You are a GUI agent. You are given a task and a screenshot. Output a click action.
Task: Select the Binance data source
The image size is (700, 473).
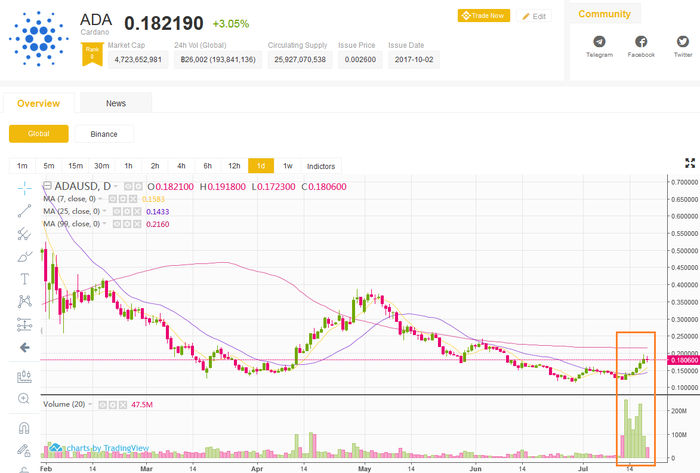click(x=104, y=134)
